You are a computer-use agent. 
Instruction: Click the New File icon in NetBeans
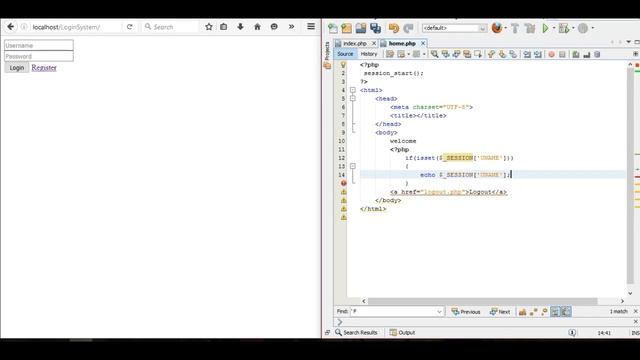333,28
